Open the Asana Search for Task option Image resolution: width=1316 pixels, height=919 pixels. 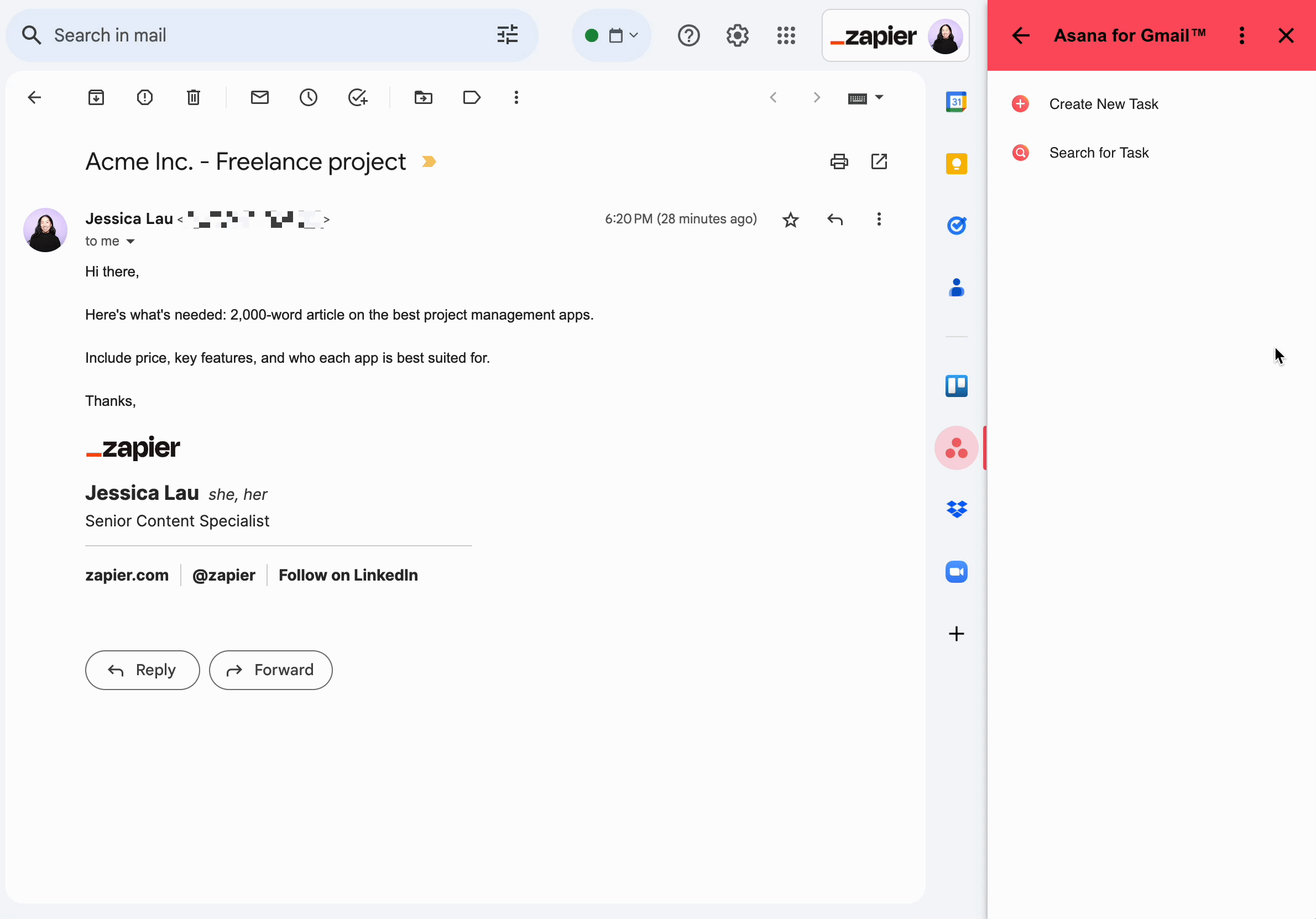click(x=1099, y=152)
